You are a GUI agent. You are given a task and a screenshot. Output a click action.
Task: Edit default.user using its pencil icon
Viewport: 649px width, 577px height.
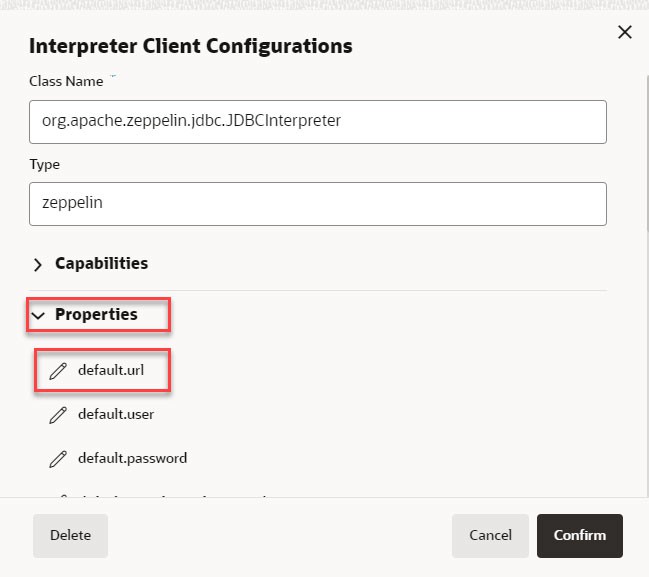point(58,414)
